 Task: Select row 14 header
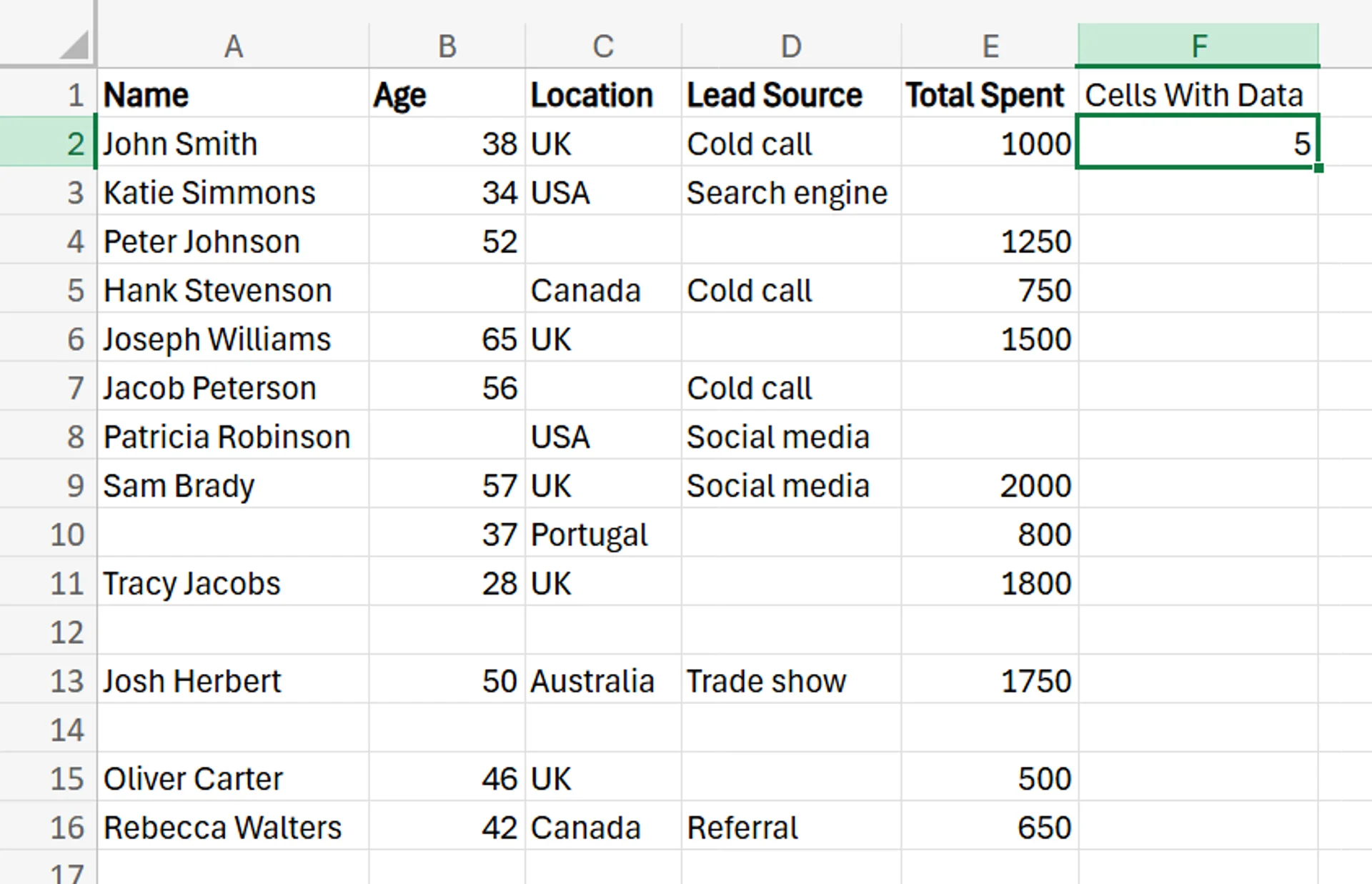click(x=48, y=729)
